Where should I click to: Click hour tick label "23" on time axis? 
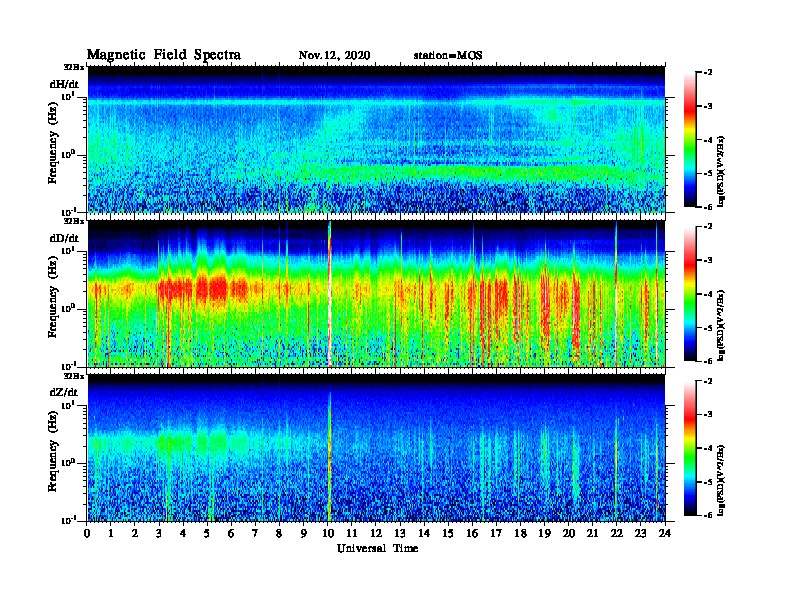(641, 533)
